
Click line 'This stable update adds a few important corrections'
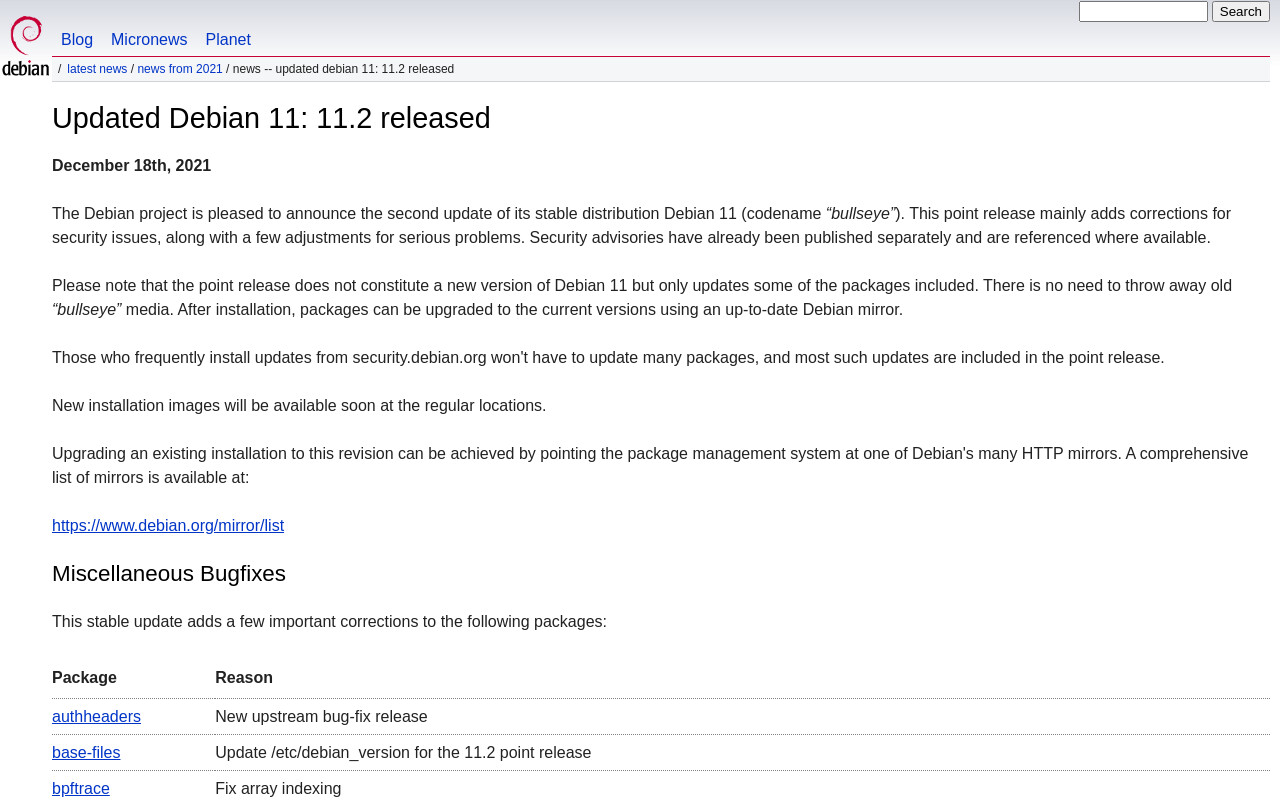click(x=329, y=622)
